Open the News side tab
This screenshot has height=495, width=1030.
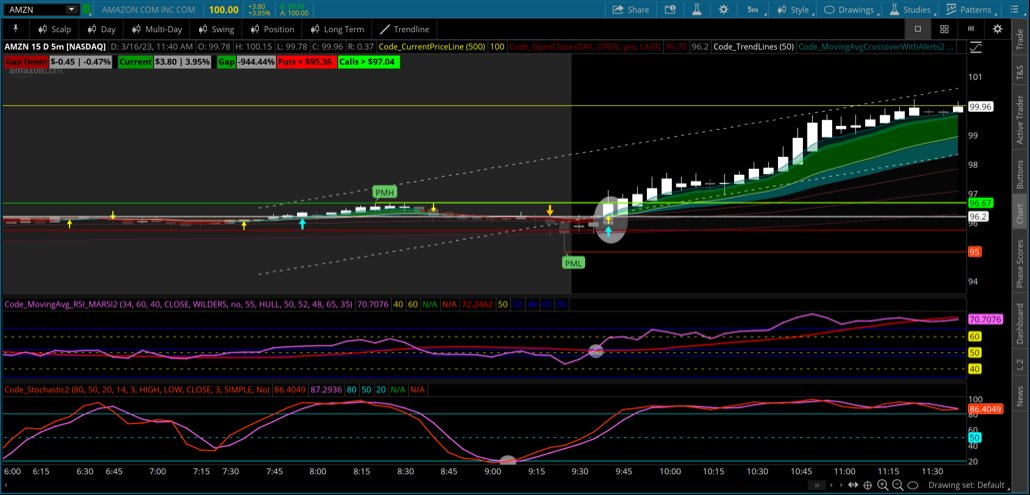1019,395
